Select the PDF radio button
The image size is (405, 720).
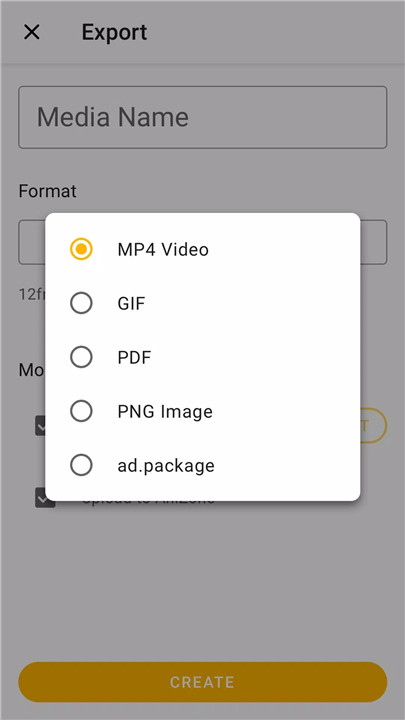[x=81, y=357]
